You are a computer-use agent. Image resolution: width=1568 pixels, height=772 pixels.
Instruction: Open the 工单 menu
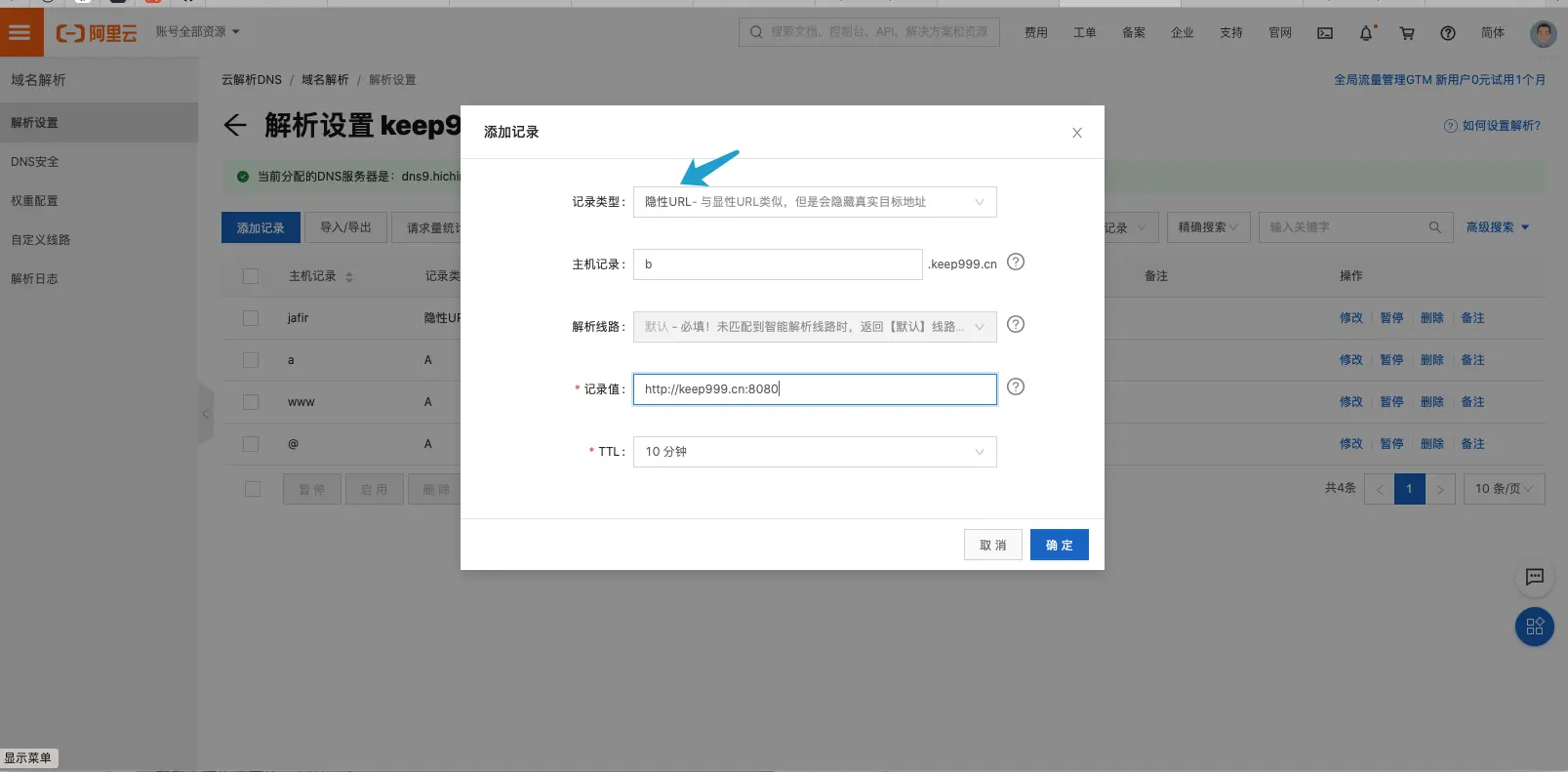tap(1085, 33)
